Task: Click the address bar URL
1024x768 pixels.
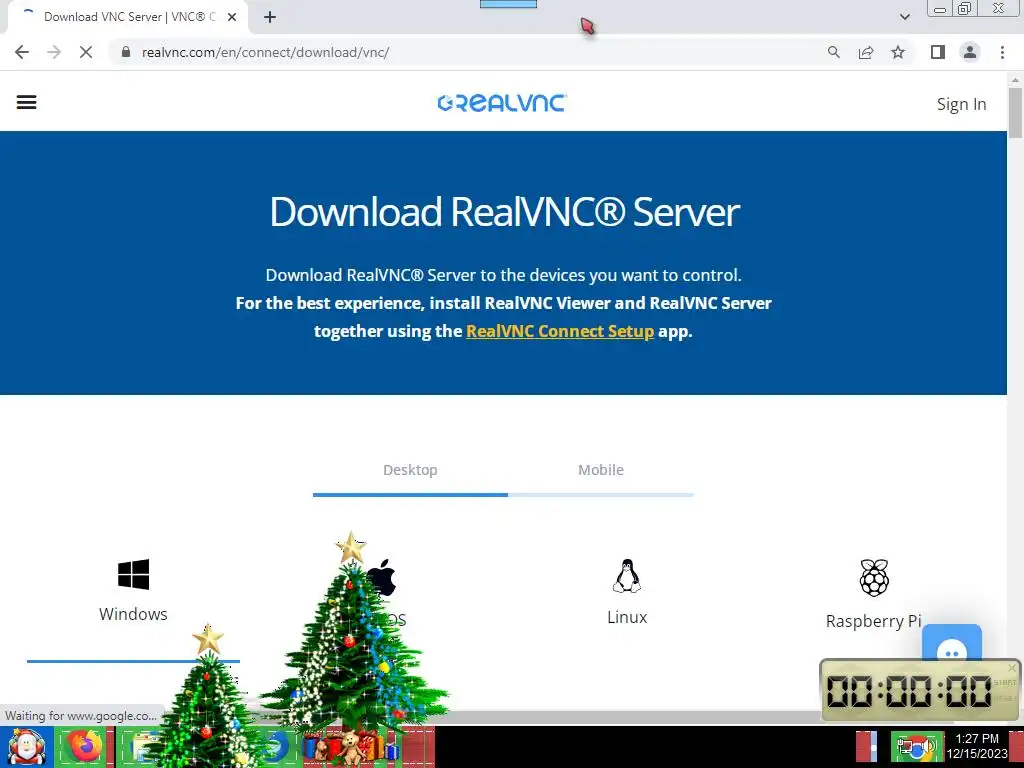Action: [x=265, y=52]
